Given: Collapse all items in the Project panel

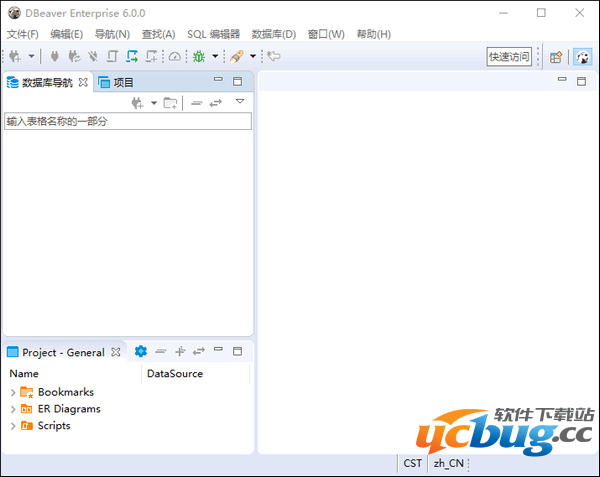Looking at the screenshot, I should tap(161, 351).
